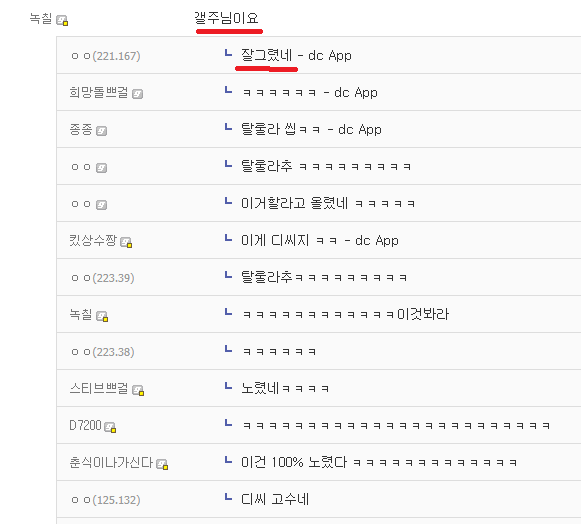Open the gallog icon beside 킸상수짱
The image size is (581, 524).
pos(126,242)
